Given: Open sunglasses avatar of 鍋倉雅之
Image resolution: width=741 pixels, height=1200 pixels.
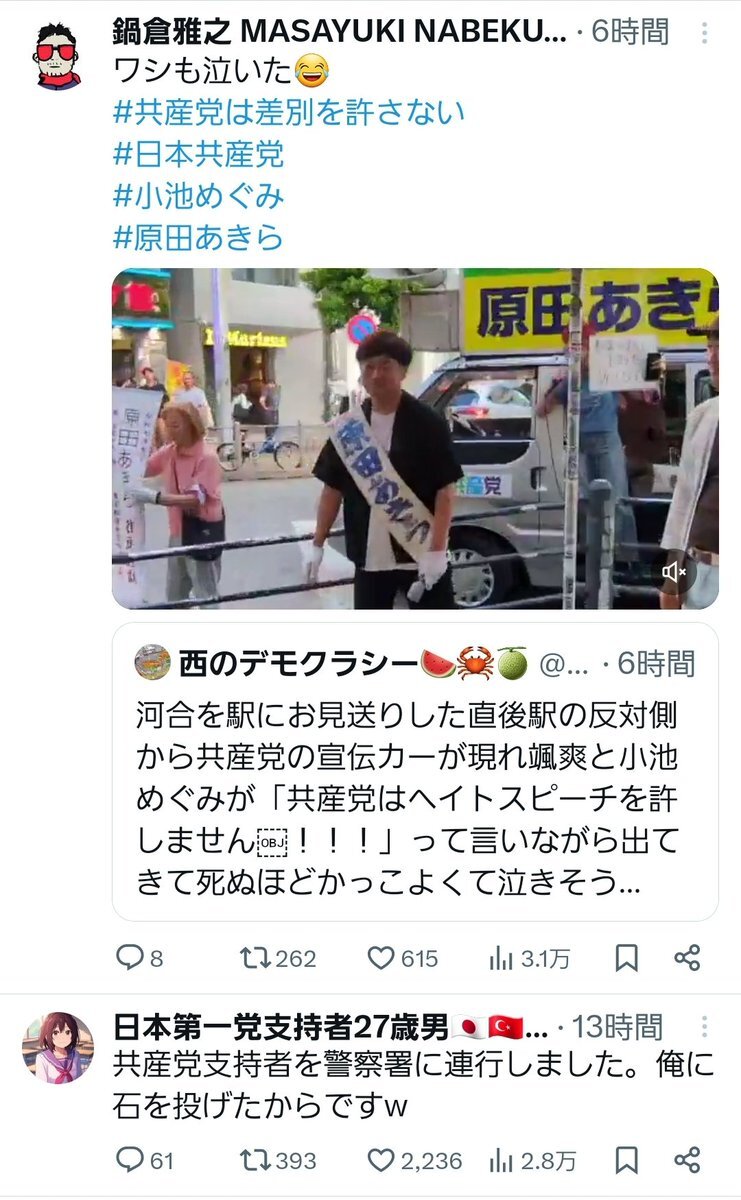Looking at the screenshot, I should 58,56.
